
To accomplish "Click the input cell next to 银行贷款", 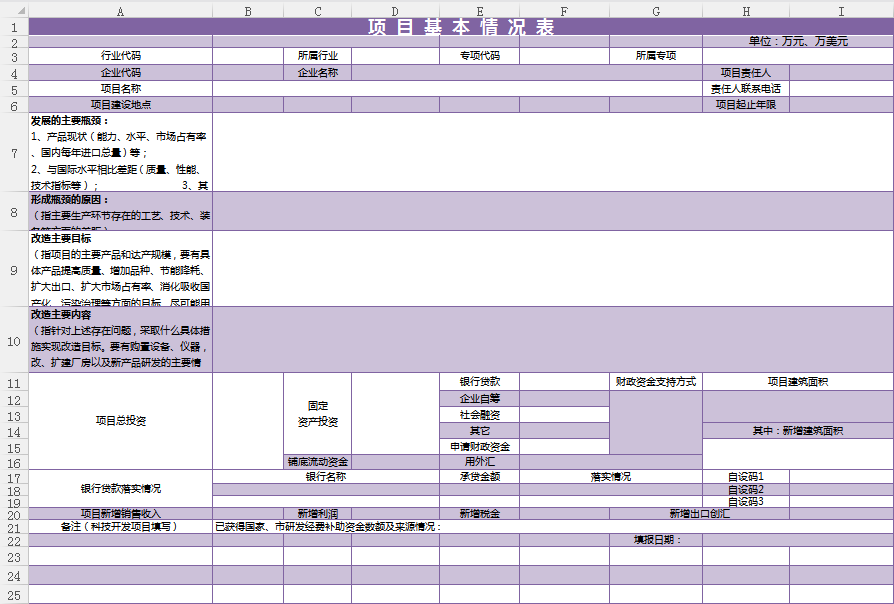I will (x=564, y=382).
